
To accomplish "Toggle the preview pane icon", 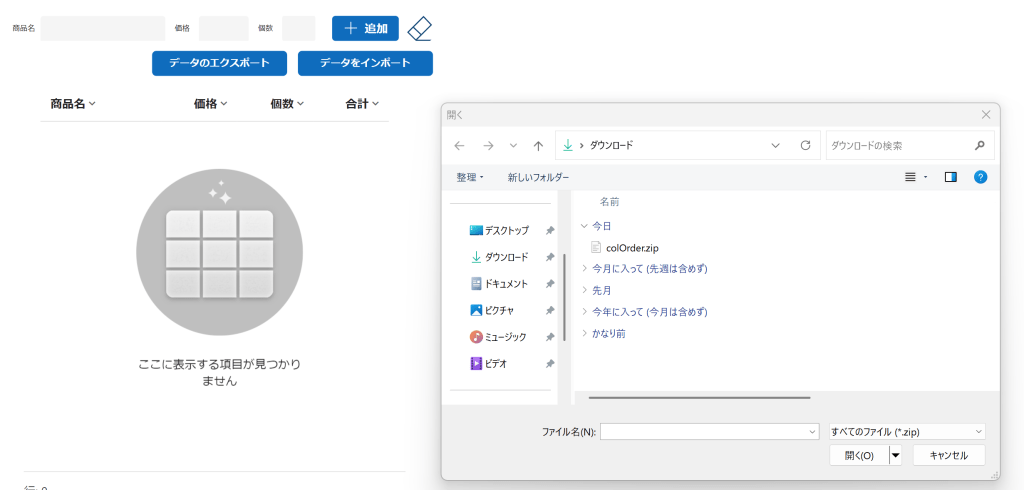I will point(950,177).
